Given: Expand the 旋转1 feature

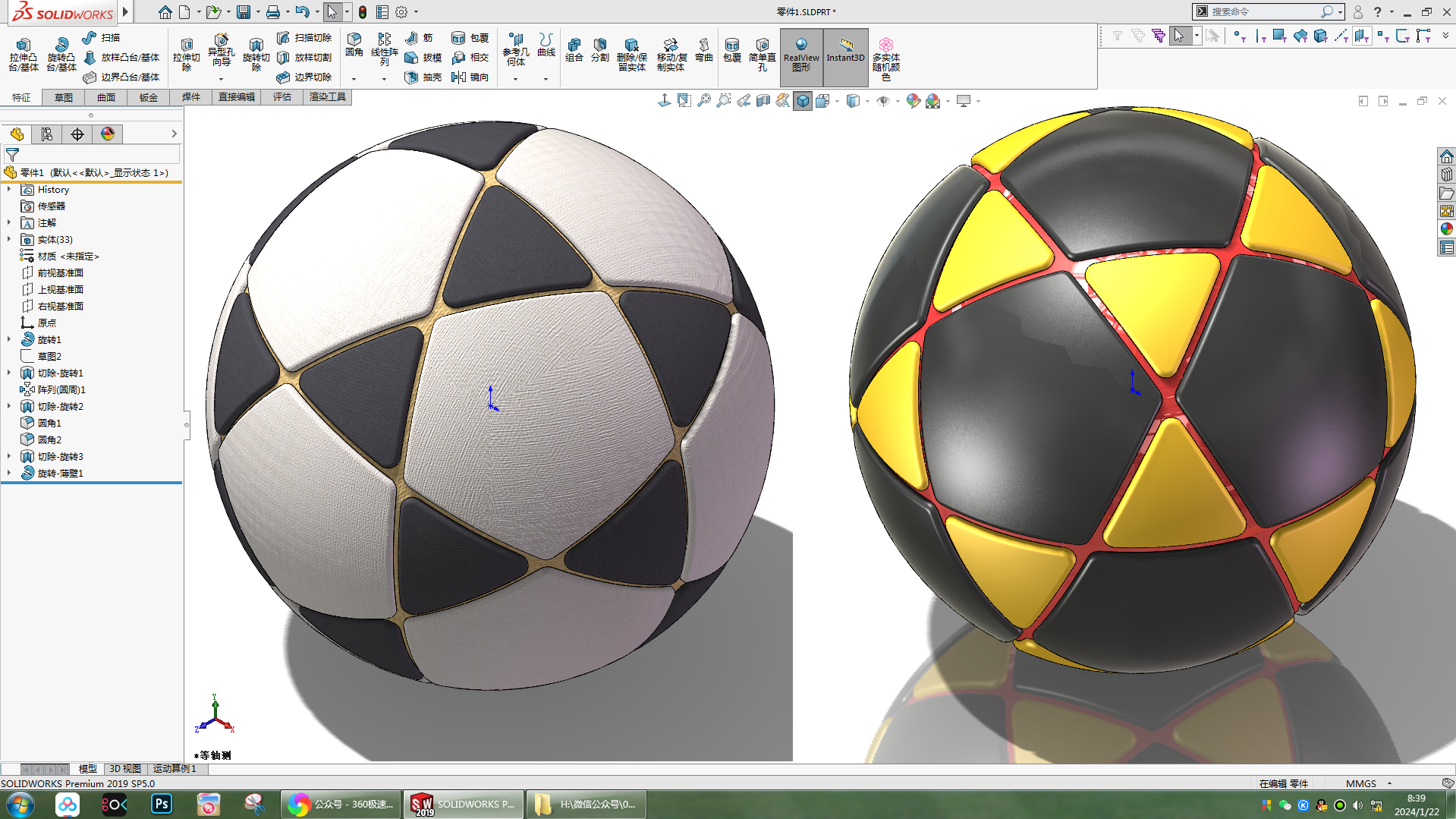Looking at the screenshot, I should click(x=9, y=339).
